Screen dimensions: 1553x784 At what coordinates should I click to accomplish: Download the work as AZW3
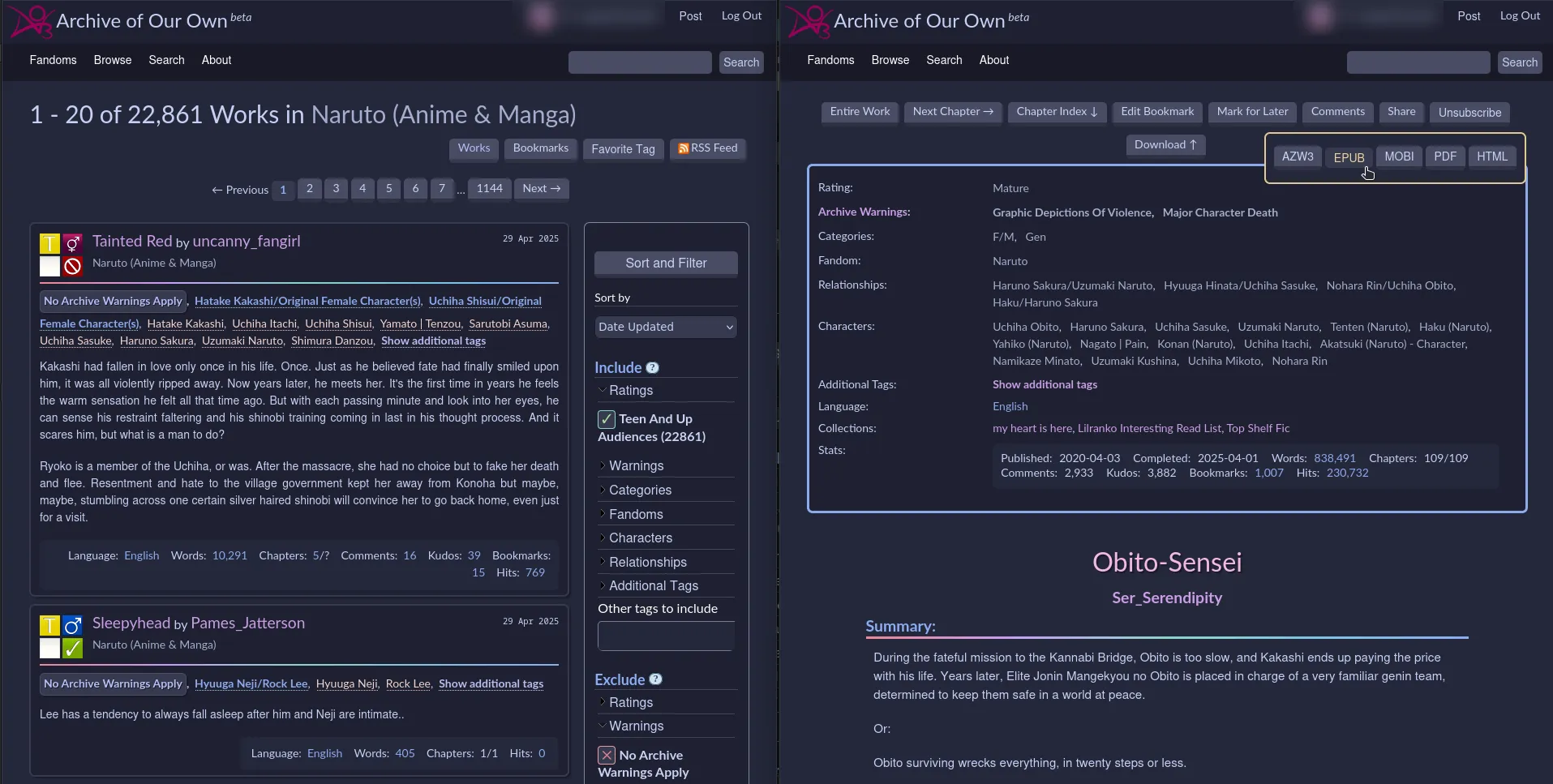[1298, 156]
